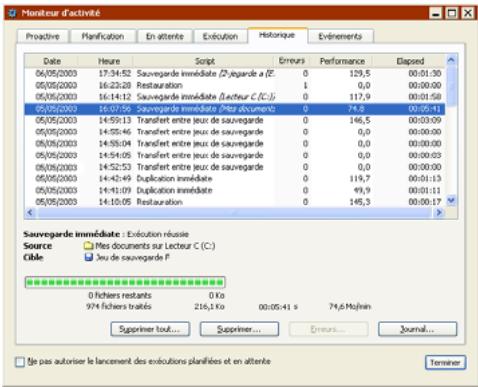Select the 17:34:52 Sauvegarde immédiate row

coord(235,73)
